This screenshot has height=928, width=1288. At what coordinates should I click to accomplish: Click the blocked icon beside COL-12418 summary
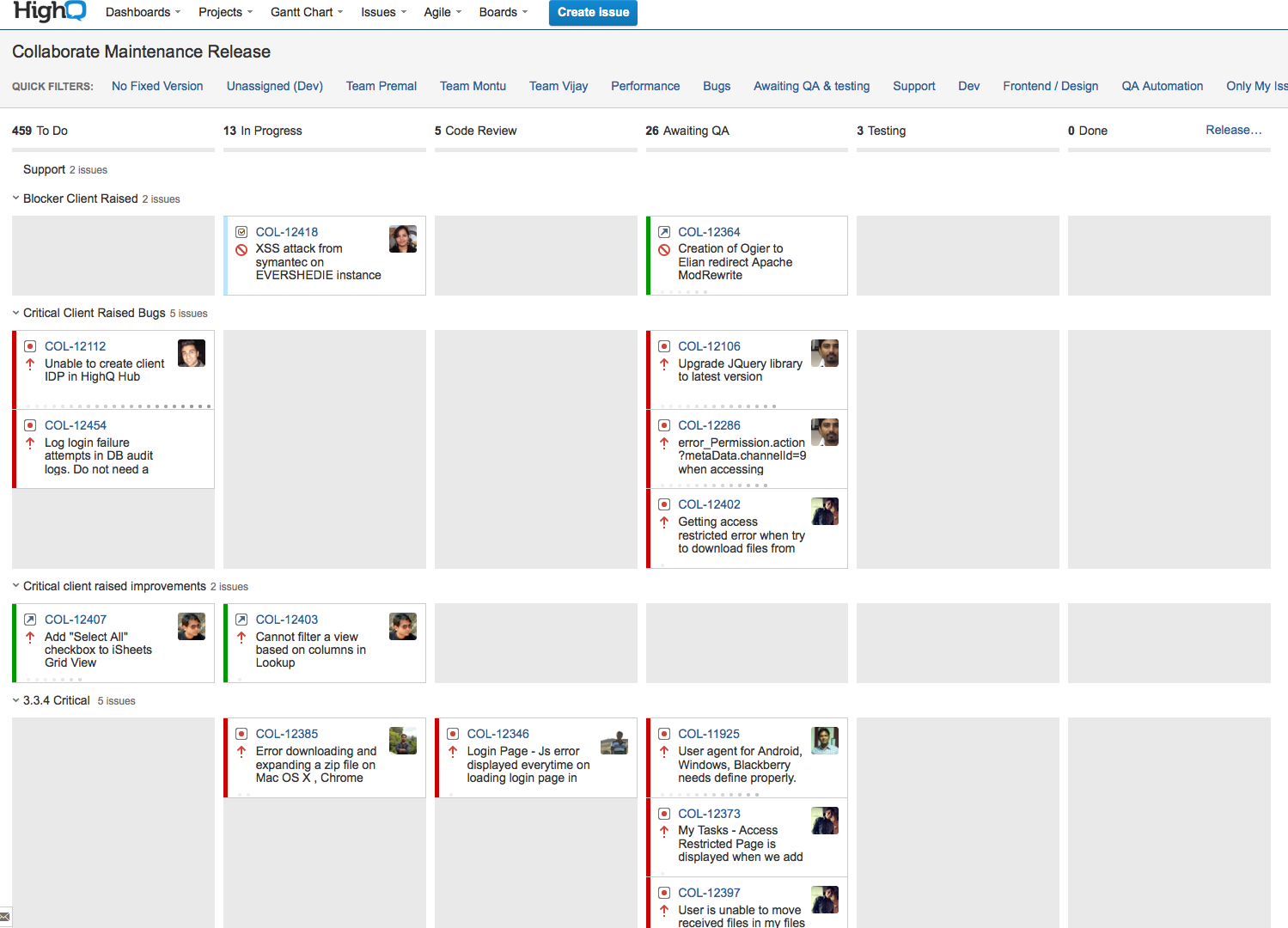(241, 249)
